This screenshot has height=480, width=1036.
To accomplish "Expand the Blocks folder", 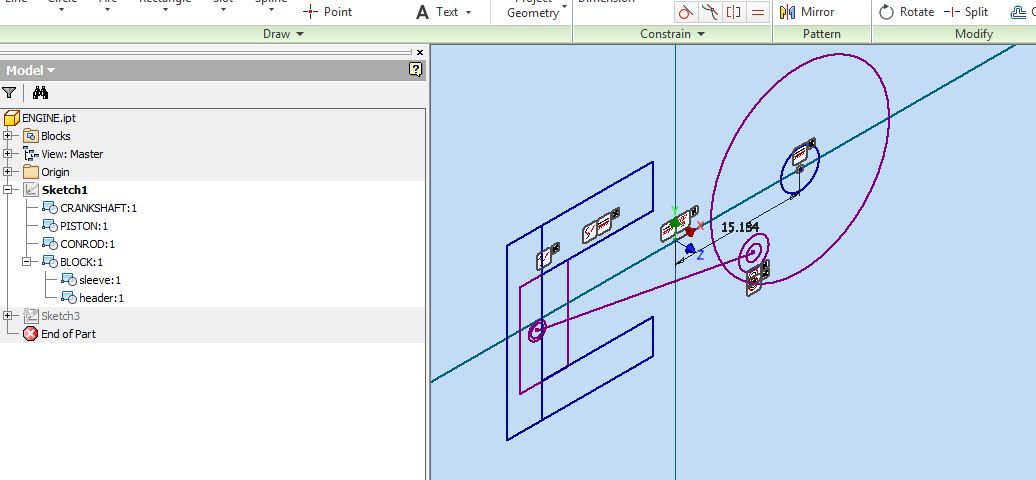I will [7, 136].
